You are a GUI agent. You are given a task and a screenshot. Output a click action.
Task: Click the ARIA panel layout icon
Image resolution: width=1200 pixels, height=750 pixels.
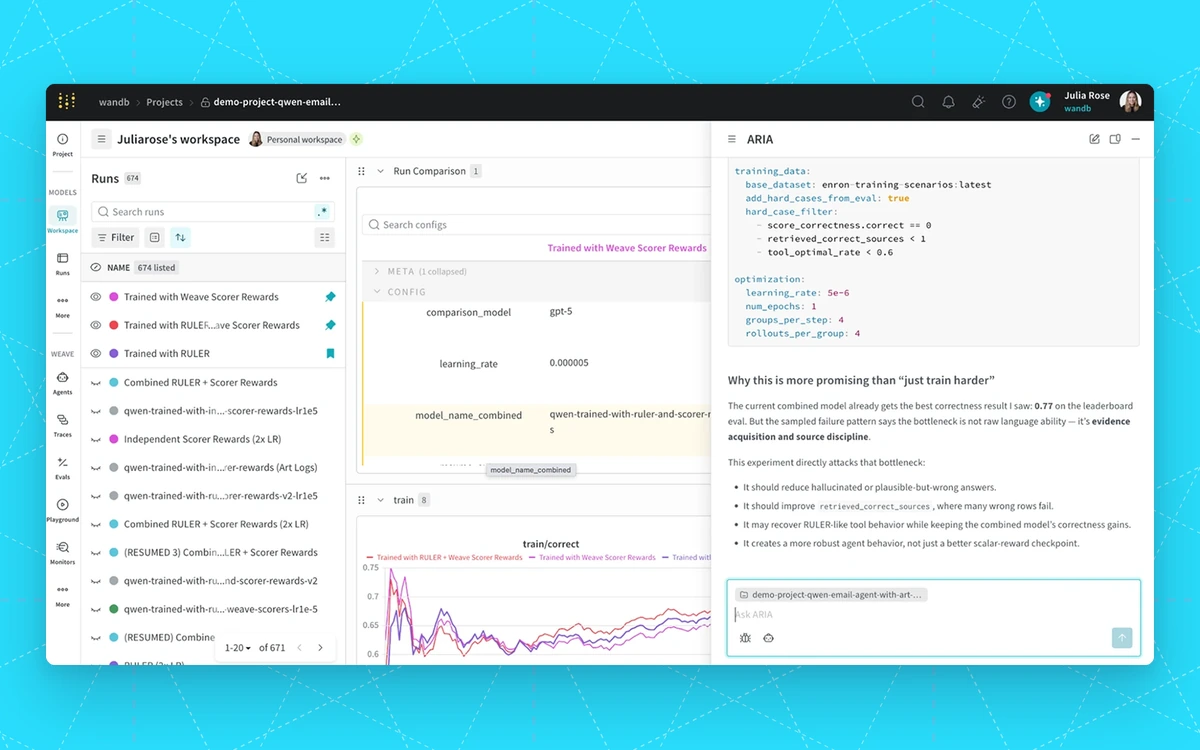pos(1115,139)
